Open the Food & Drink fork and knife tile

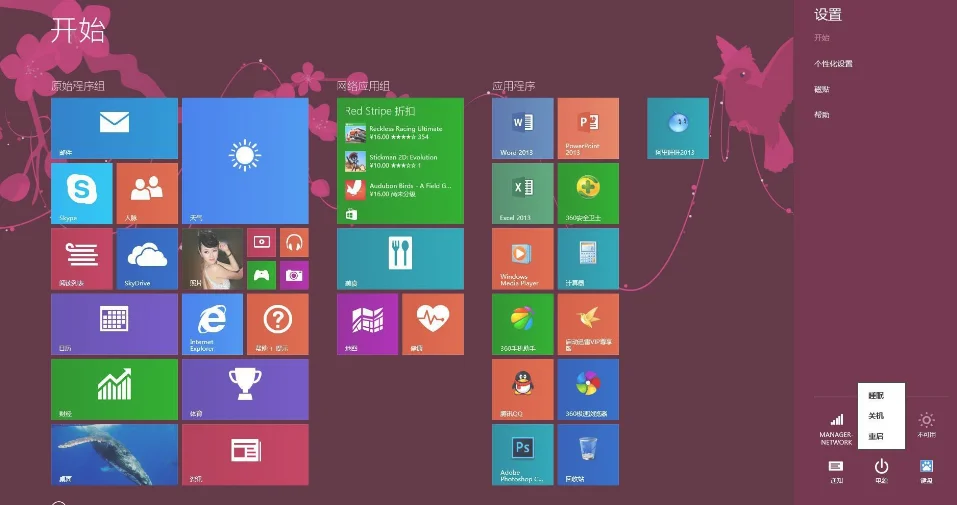click(x=400, y=259)
